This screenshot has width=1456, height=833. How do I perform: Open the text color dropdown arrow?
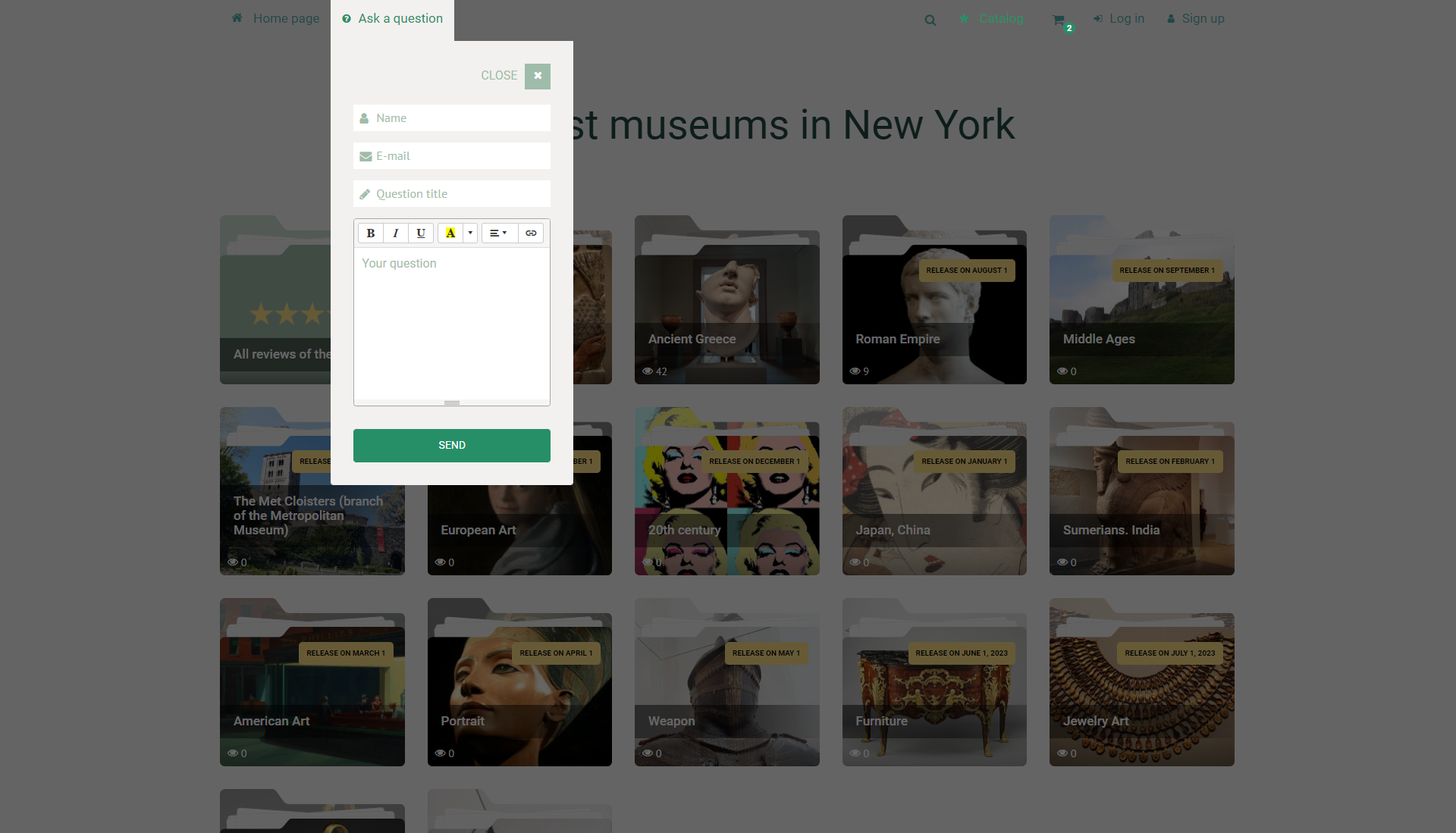470,233
